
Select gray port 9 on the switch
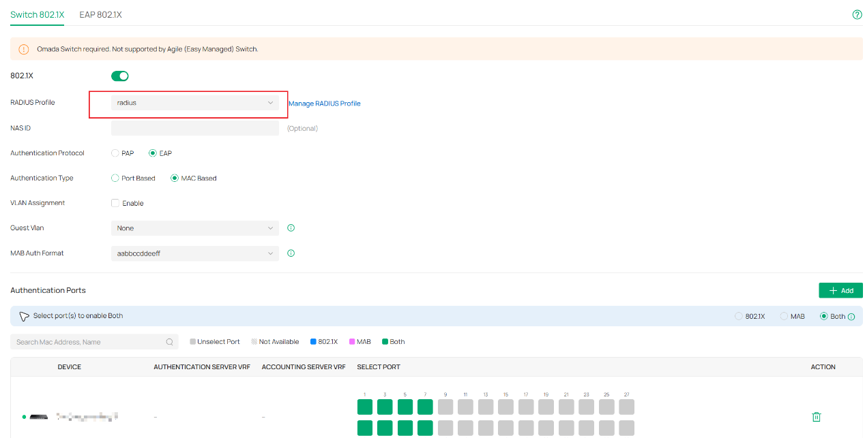[445, 407]
